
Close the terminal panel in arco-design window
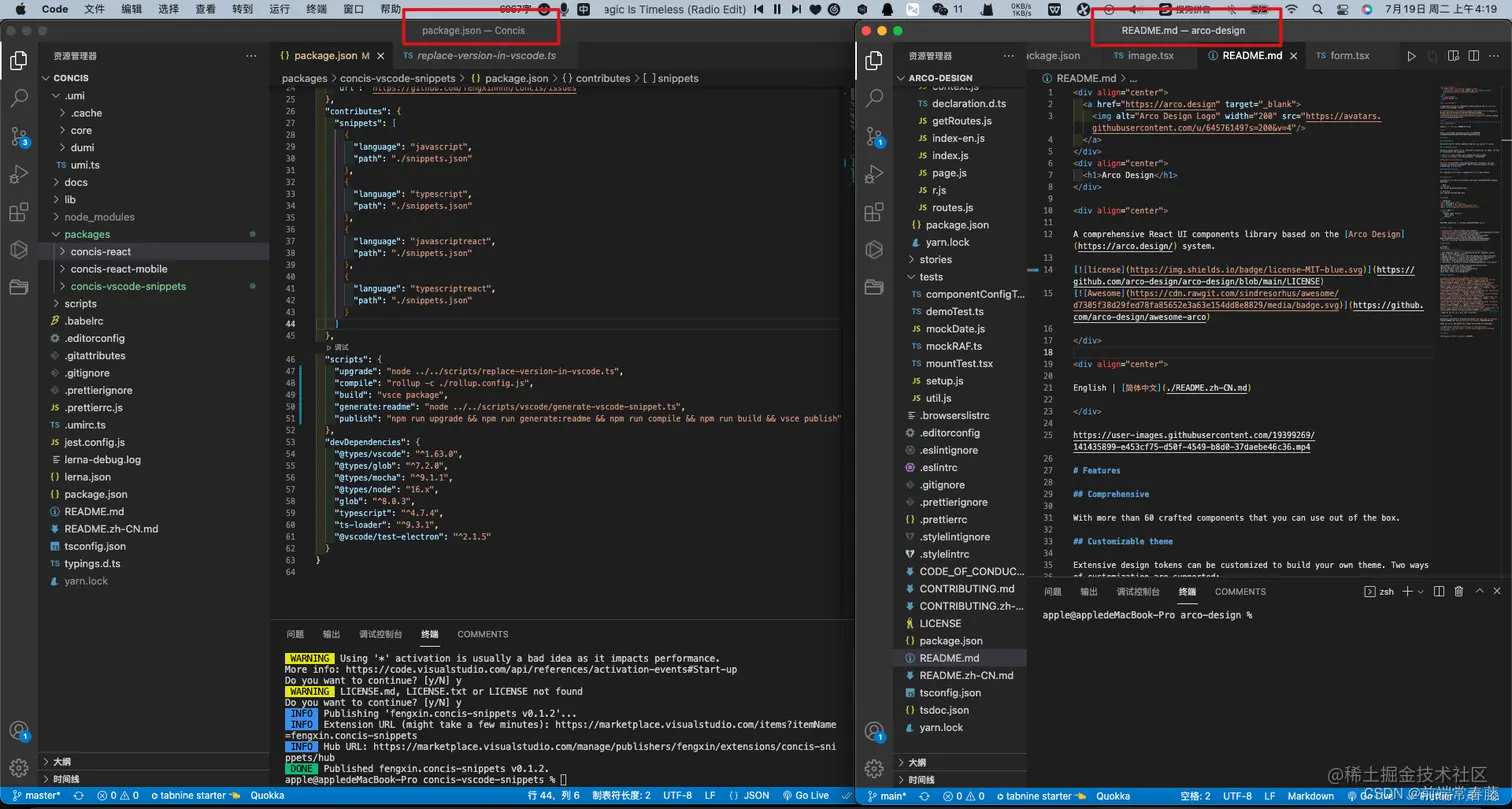pyautogui.click(x=1497, y=592)
